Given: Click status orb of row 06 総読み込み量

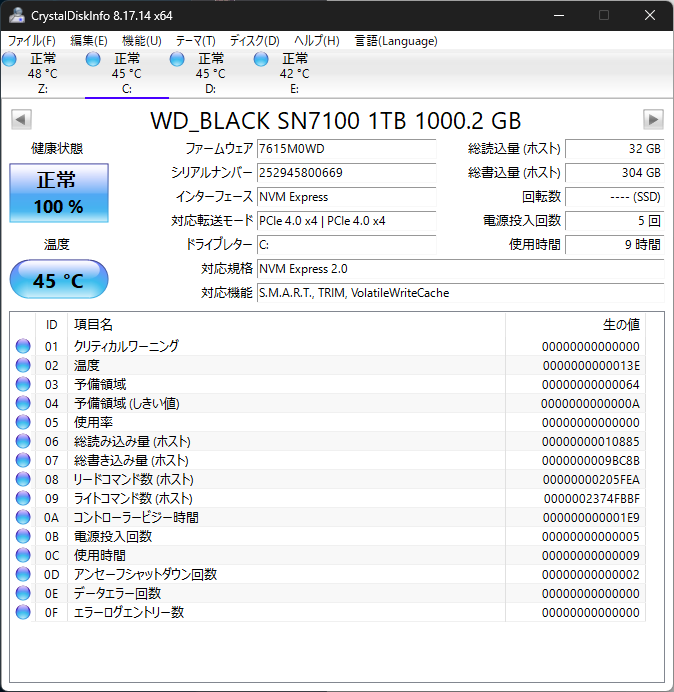Looking at the screenshot, I should click(23, 441).
